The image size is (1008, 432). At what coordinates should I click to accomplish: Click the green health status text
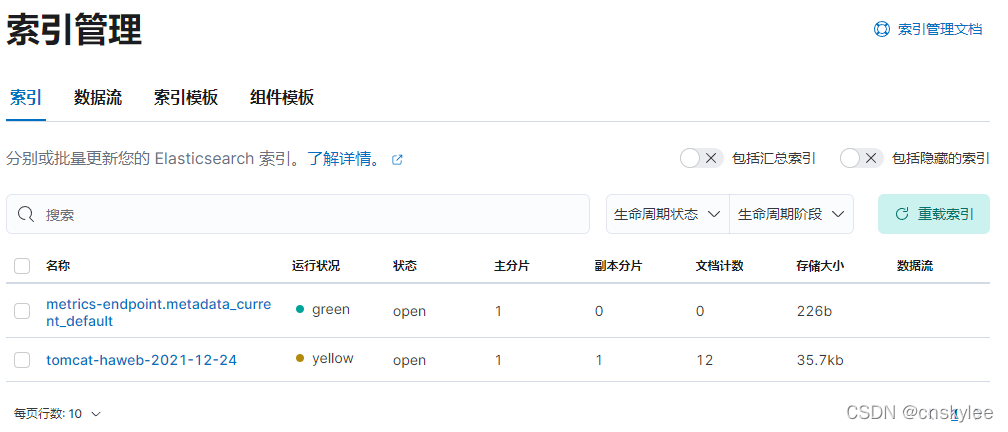pyautogui.click(x=331, y=309)
